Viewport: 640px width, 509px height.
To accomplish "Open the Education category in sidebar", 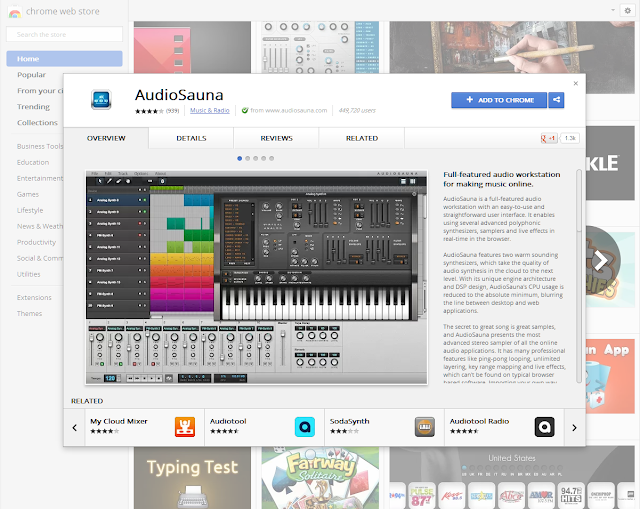I will [33, 162].
